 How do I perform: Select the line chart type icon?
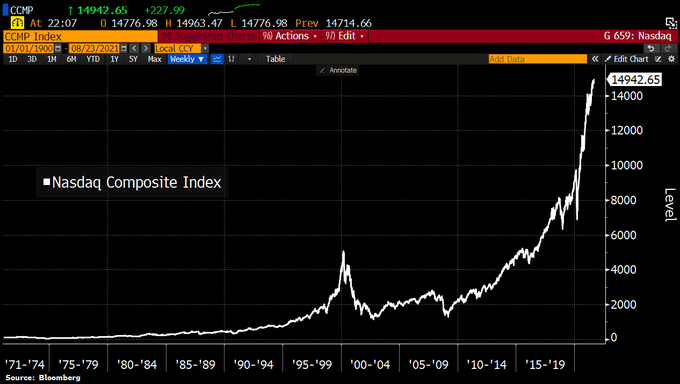[x=217, y=59]
